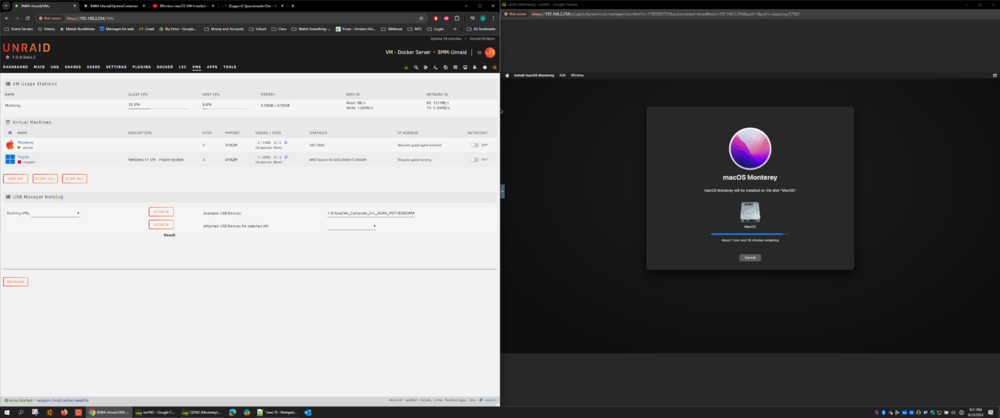Click the Monterey CPU count value
The height and width of the screenshot is (418, 1000).
203,145
